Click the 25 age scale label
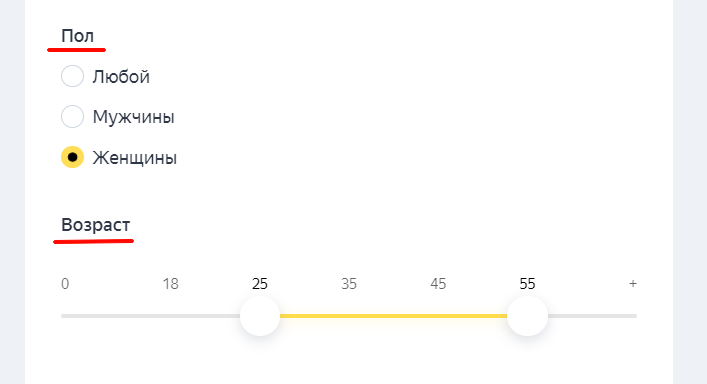Viewport: 707px width, 384px height. pos(260,284)
